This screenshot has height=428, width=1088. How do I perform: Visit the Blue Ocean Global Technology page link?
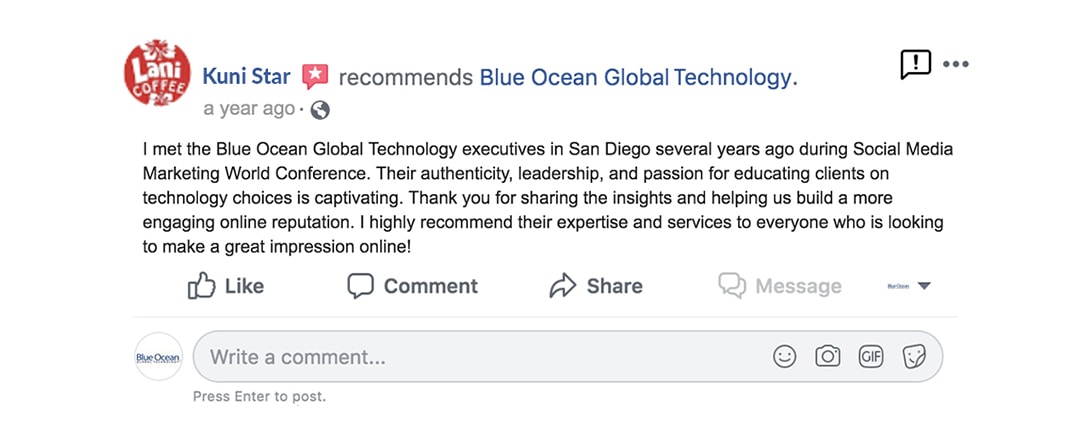click(x=635, y=78)
